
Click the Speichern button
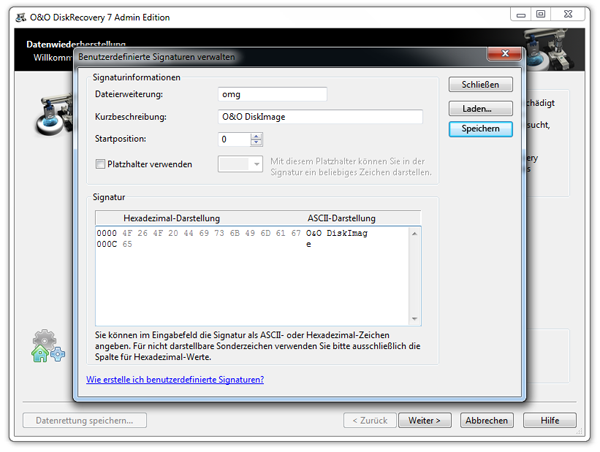tap(480, 129)
